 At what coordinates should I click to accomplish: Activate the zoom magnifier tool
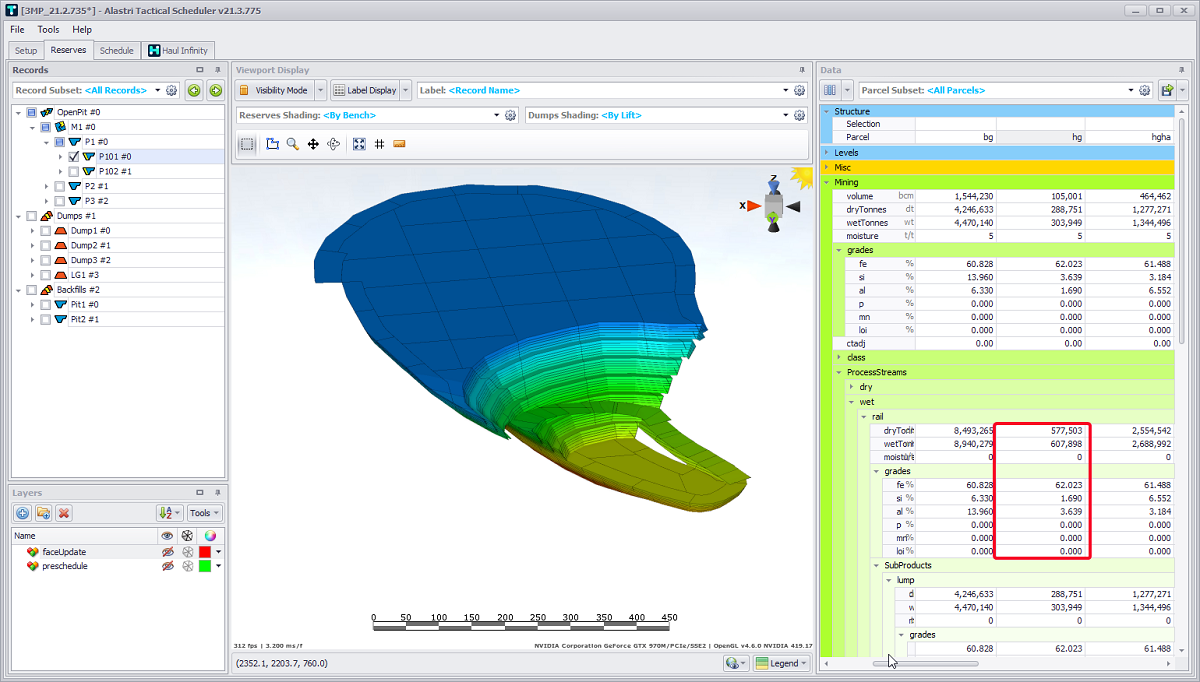[x=292, y=144]
